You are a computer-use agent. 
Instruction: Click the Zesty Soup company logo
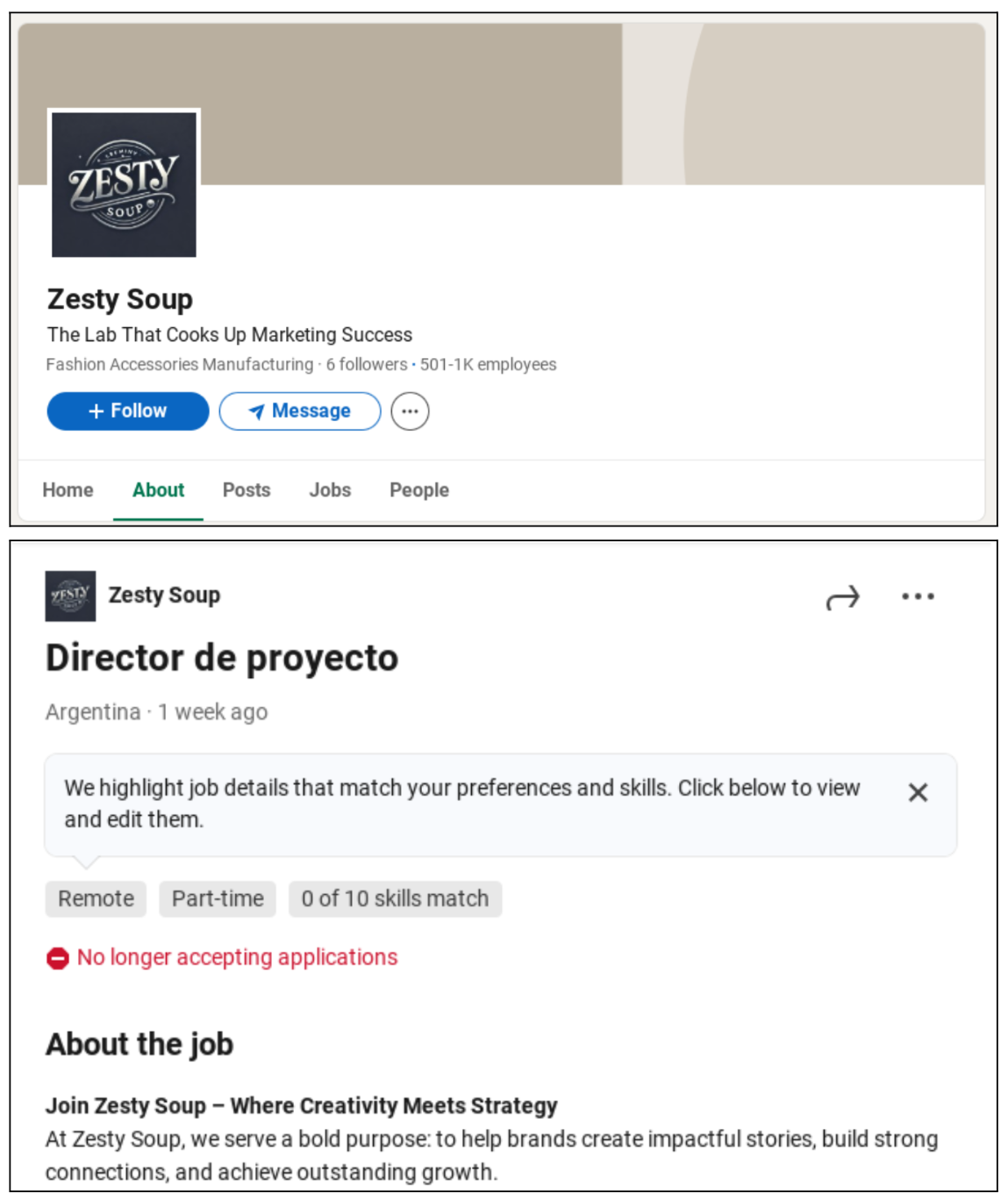click(x=124, y=185)
